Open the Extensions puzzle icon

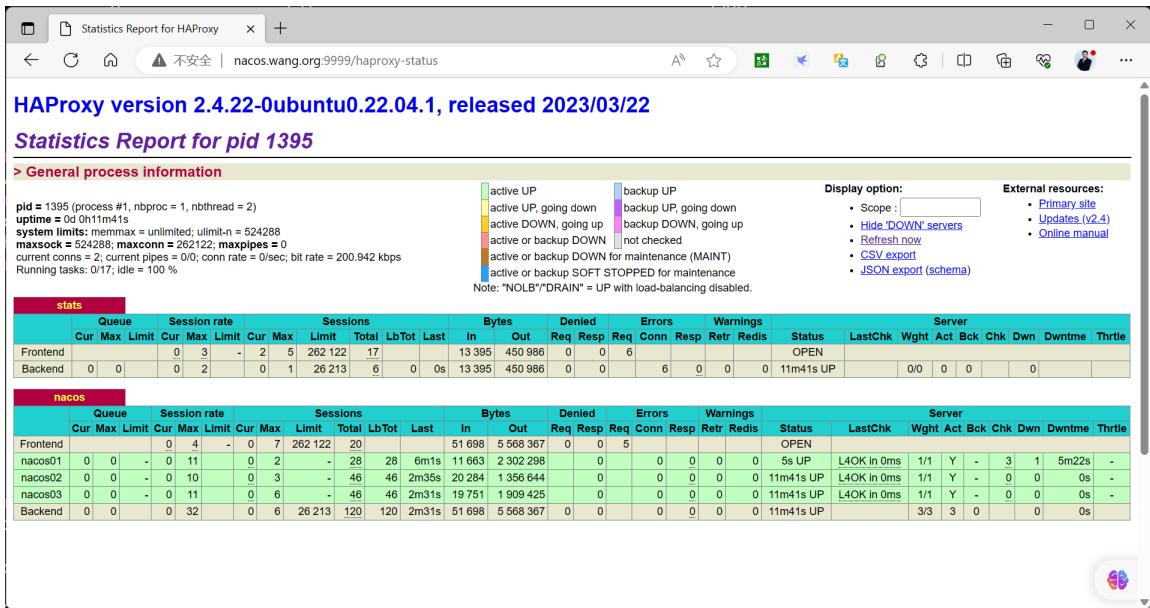click(920, 60)
